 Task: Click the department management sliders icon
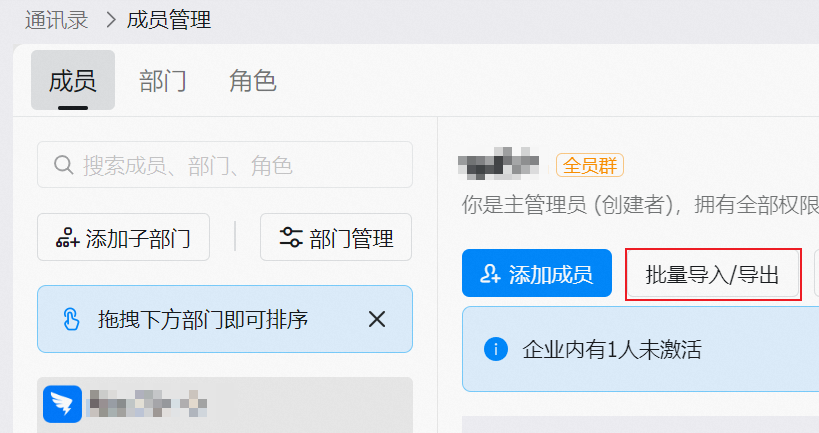coord(291,238)
